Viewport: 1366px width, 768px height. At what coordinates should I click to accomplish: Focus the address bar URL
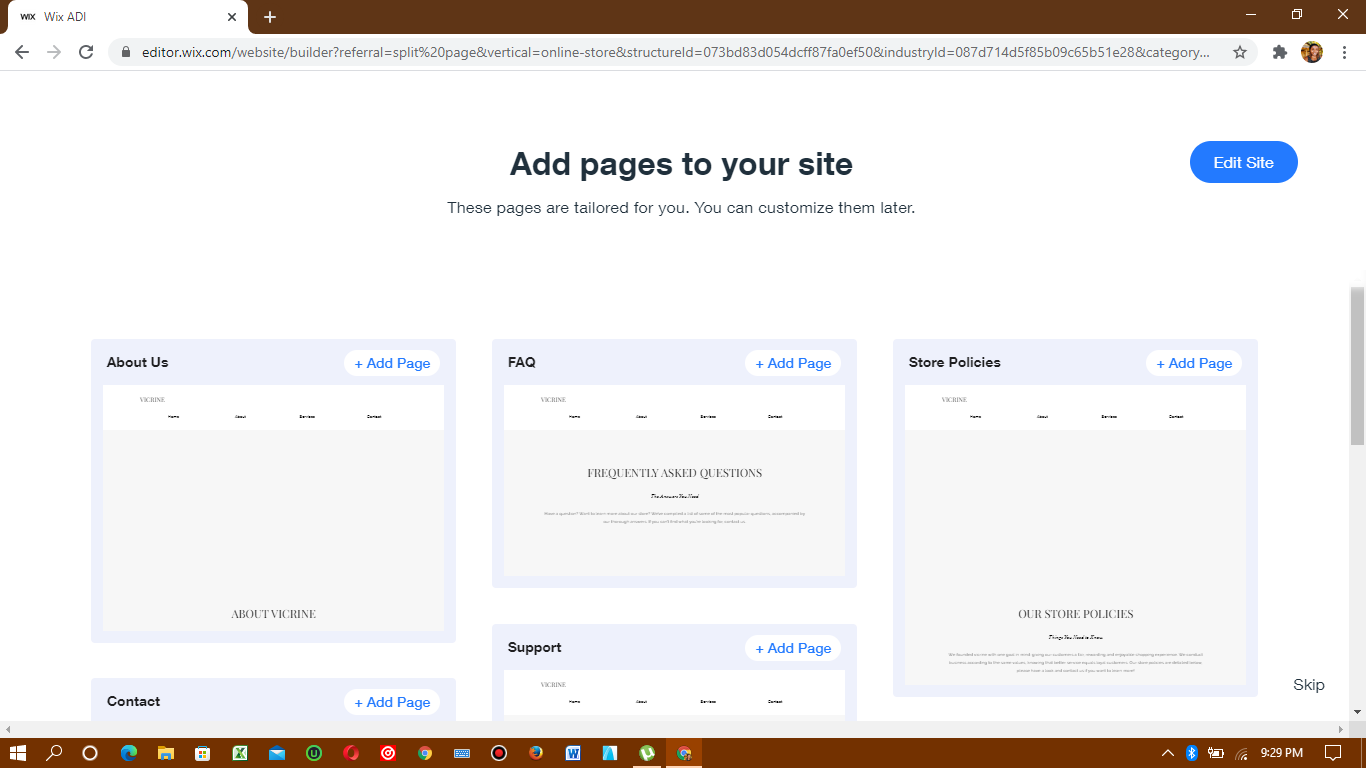coord(675,52)
